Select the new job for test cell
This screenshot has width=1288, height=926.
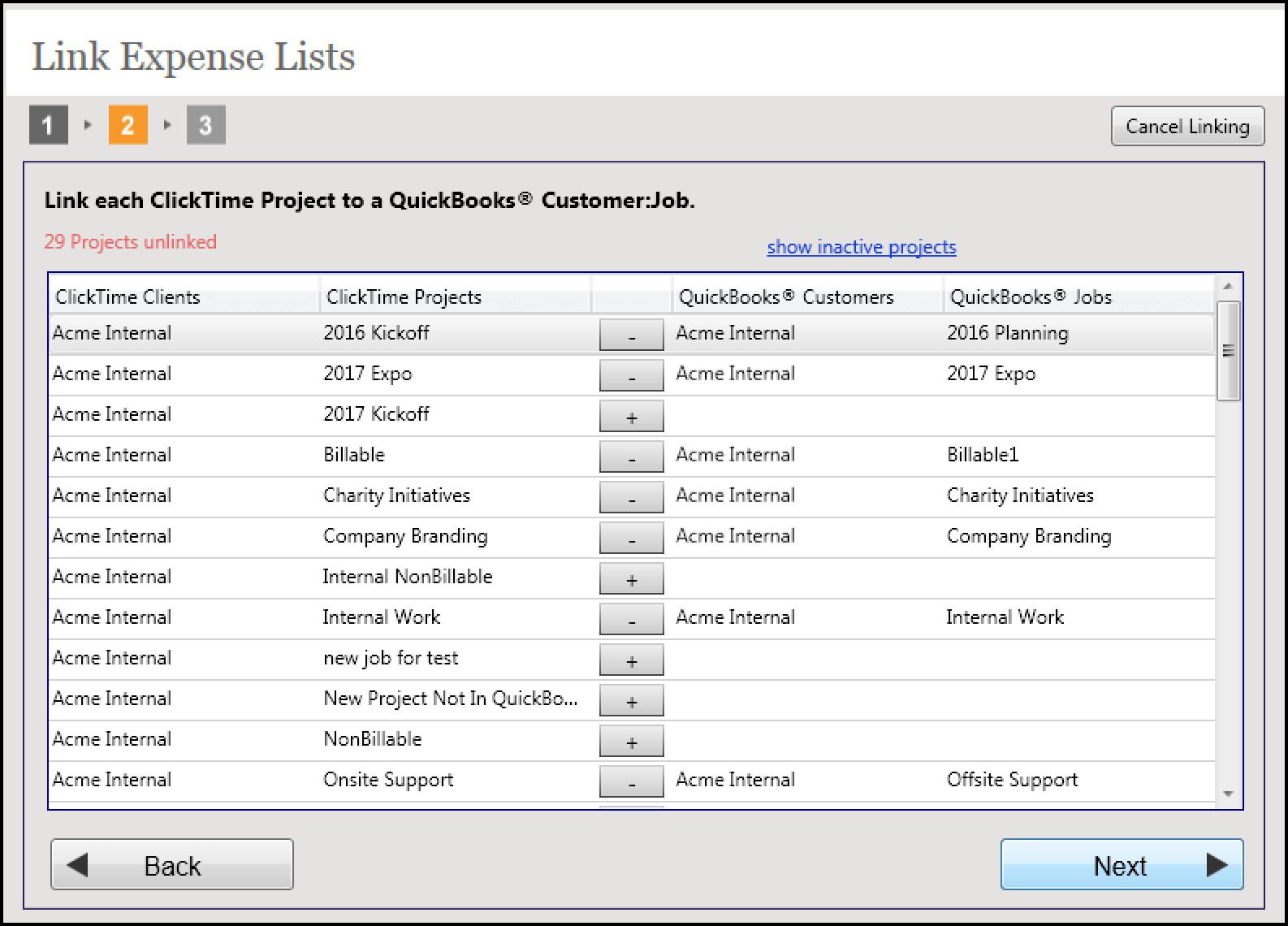tap(391, 658)
